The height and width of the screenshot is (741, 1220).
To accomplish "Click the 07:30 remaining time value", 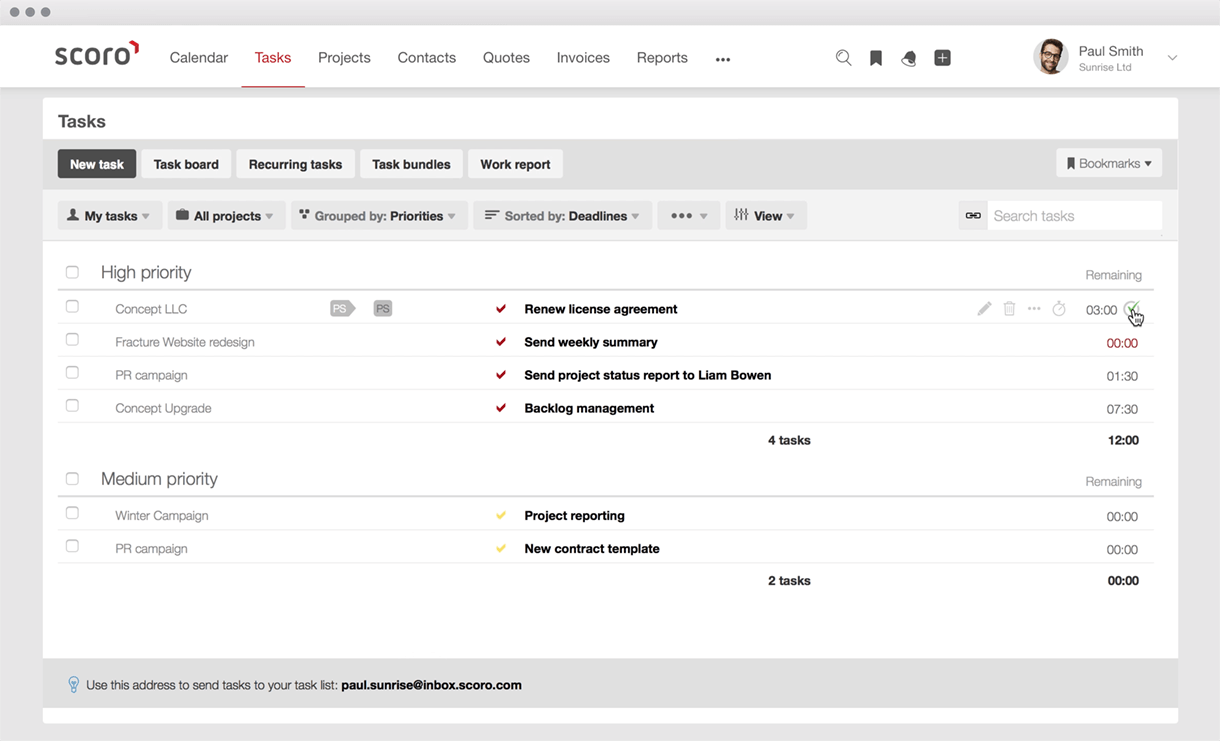I will pyautogui.click(x=1122, y=409).
